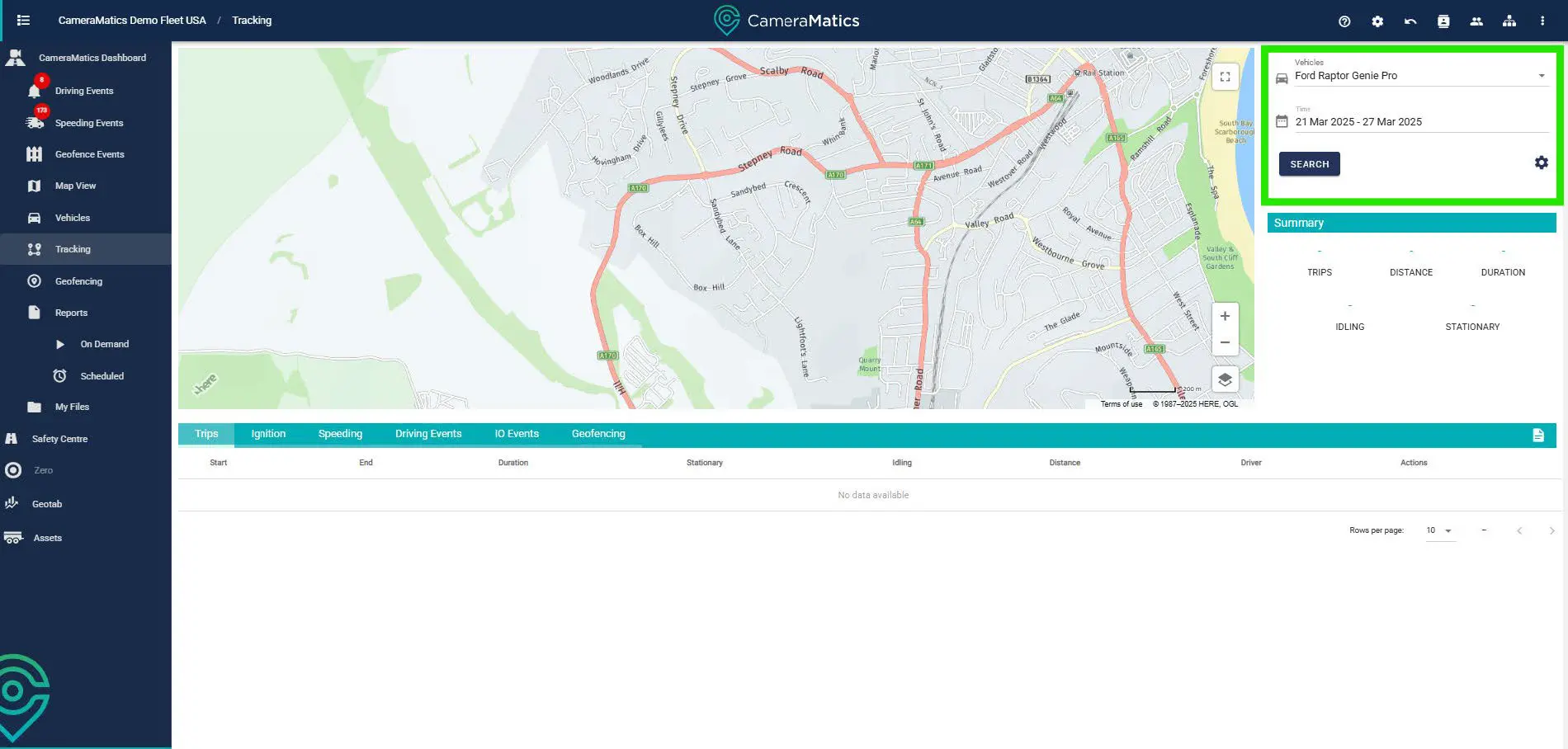This screenshot has height=749, width=1568.
Task: Click the undo arrow icon in header
Action: [1410, 21]
